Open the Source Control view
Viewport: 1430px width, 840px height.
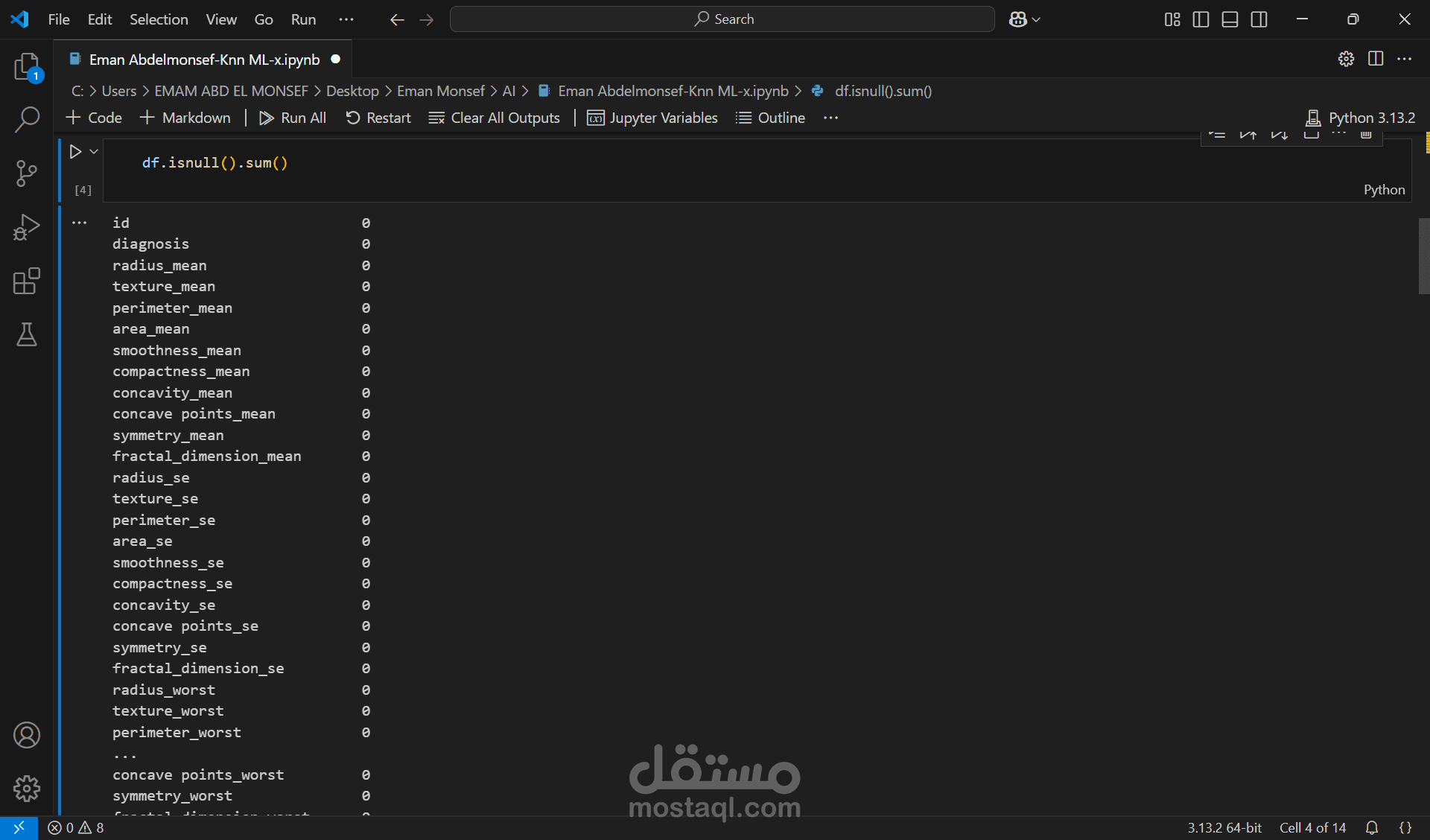point(27,174)
